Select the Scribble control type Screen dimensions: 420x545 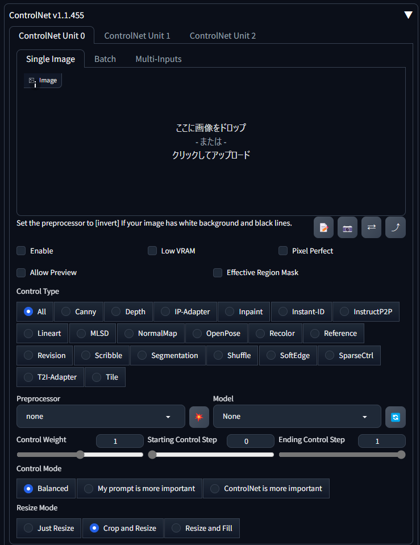(x=102, y=355)
